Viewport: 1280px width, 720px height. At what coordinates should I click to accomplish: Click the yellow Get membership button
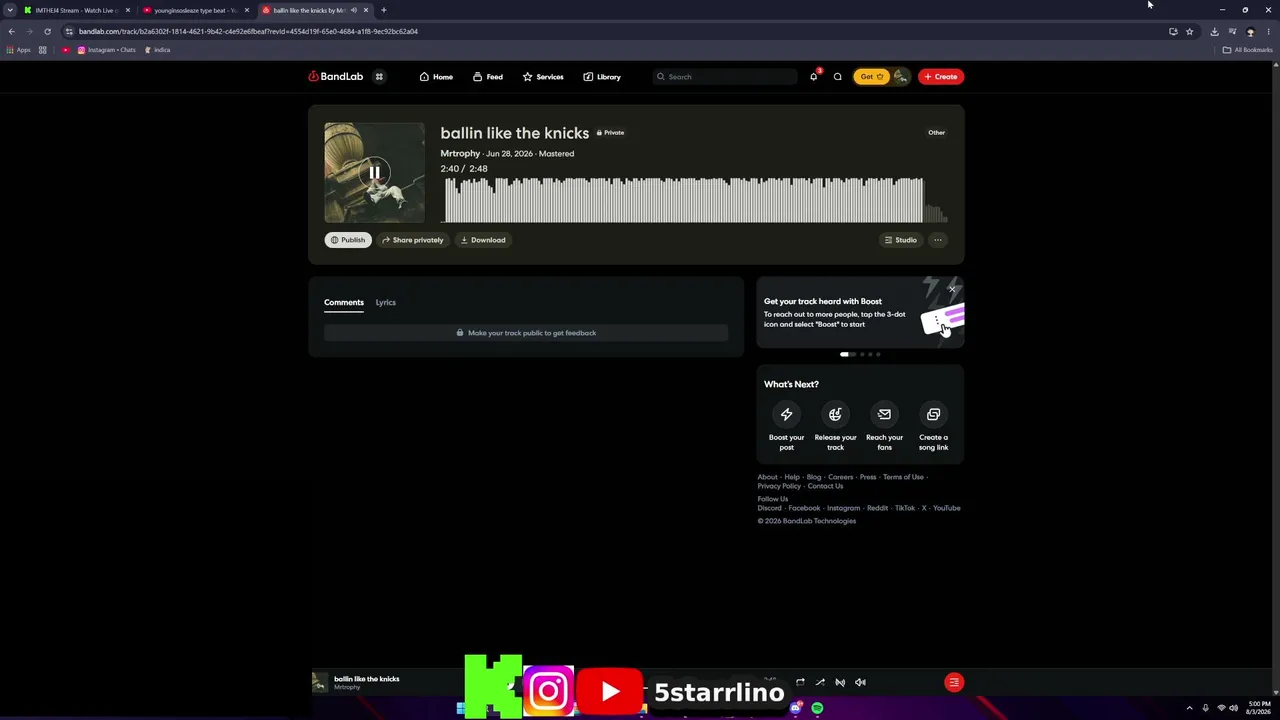[871, 77]
